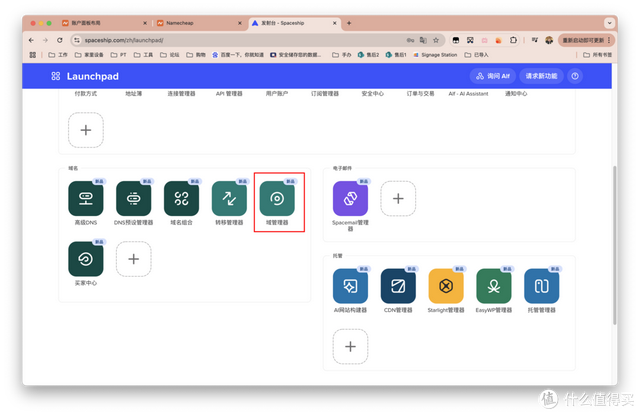
Task: Go forward to the next page
Action: pos(45,40)
